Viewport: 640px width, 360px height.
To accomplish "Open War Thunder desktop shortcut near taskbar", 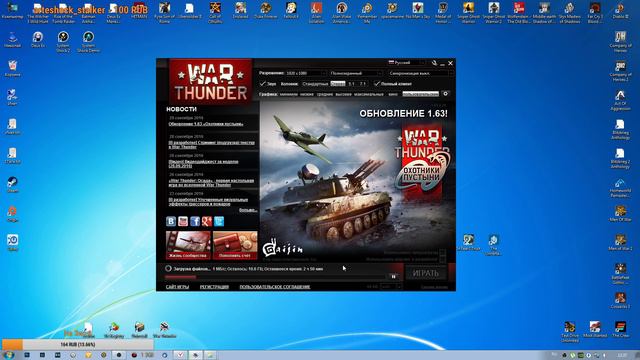I will point(164,330).
